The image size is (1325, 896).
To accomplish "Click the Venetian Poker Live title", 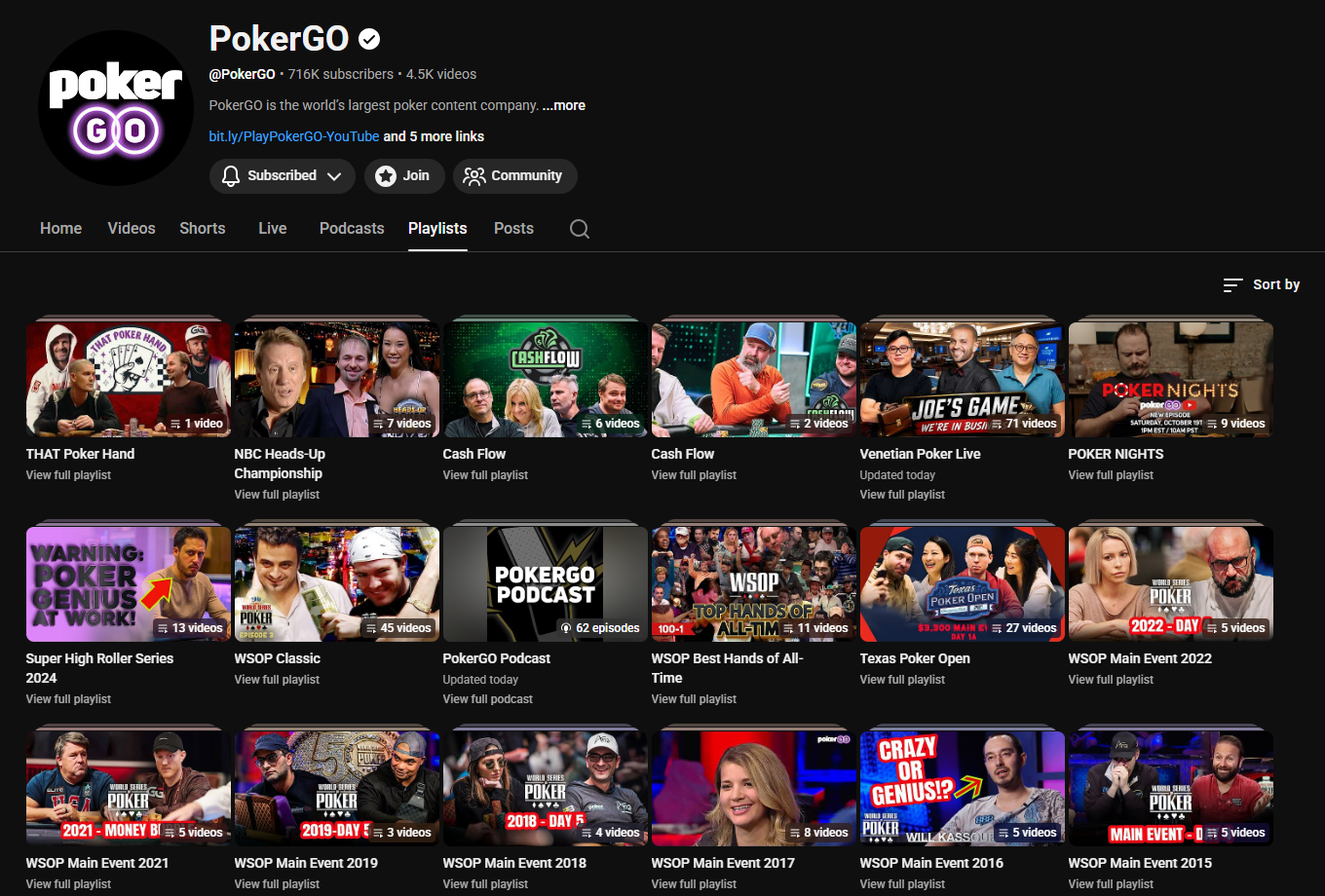I will coord(920,454).
